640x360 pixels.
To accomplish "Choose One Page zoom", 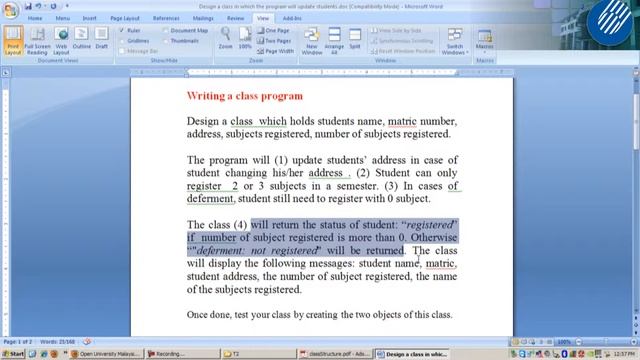I will 273,31.
